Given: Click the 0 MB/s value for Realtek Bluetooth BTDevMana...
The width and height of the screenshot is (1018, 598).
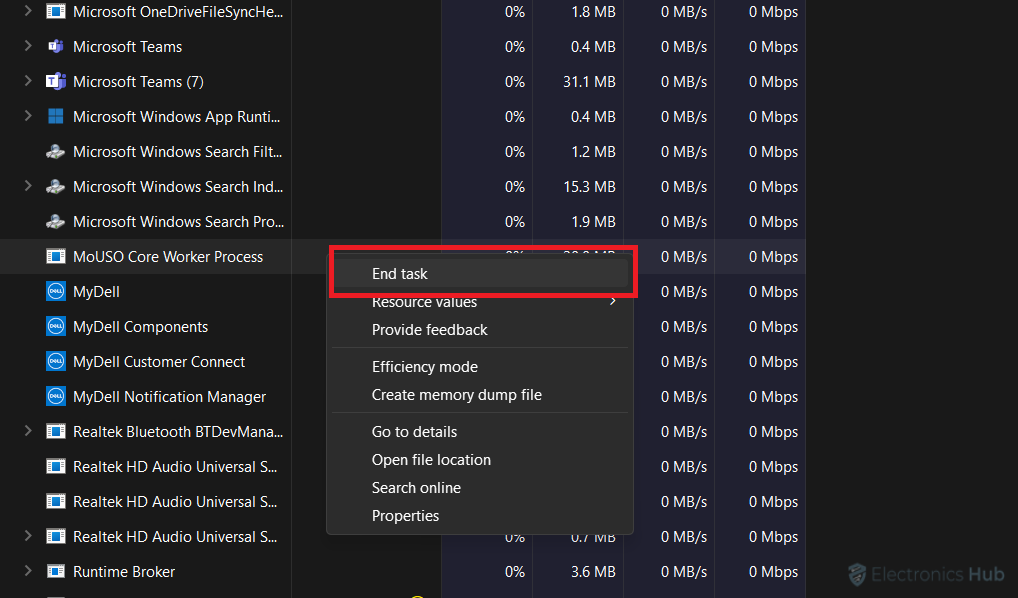Looking at the screenshot, I should [x=684, y=432].
